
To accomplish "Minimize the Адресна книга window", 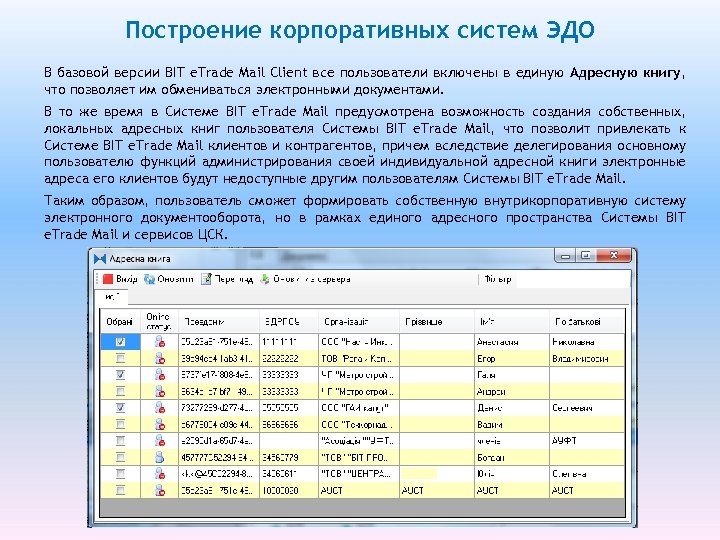I will click(565, 256).
